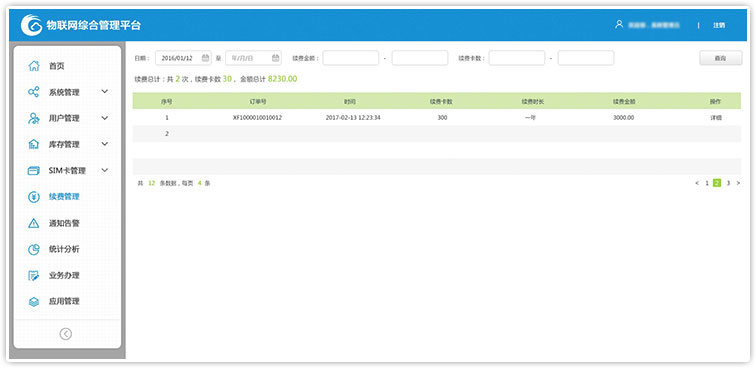The height and width of the screenshot is (368, 756).
Task: Click the 续费时长 column header
Action: click(532, 101)
